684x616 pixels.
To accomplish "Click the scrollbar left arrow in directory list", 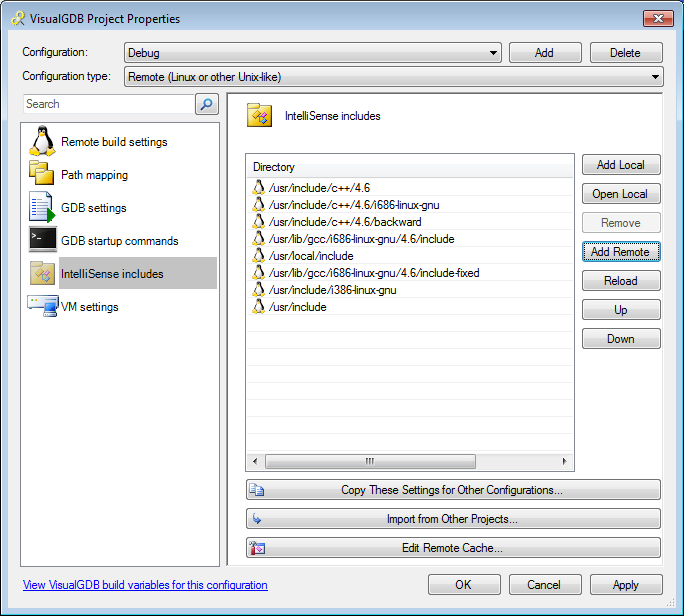I will tap(255, 461).
